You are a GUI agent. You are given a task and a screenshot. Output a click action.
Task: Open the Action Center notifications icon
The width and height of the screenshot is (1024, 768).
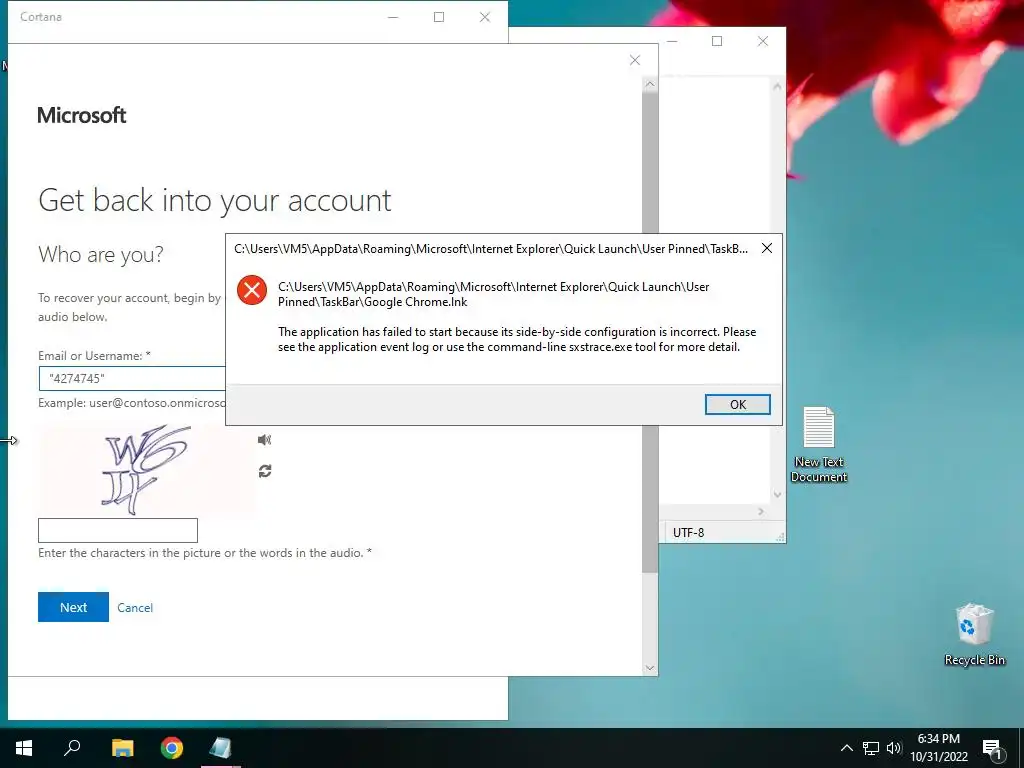coord(991,748)
